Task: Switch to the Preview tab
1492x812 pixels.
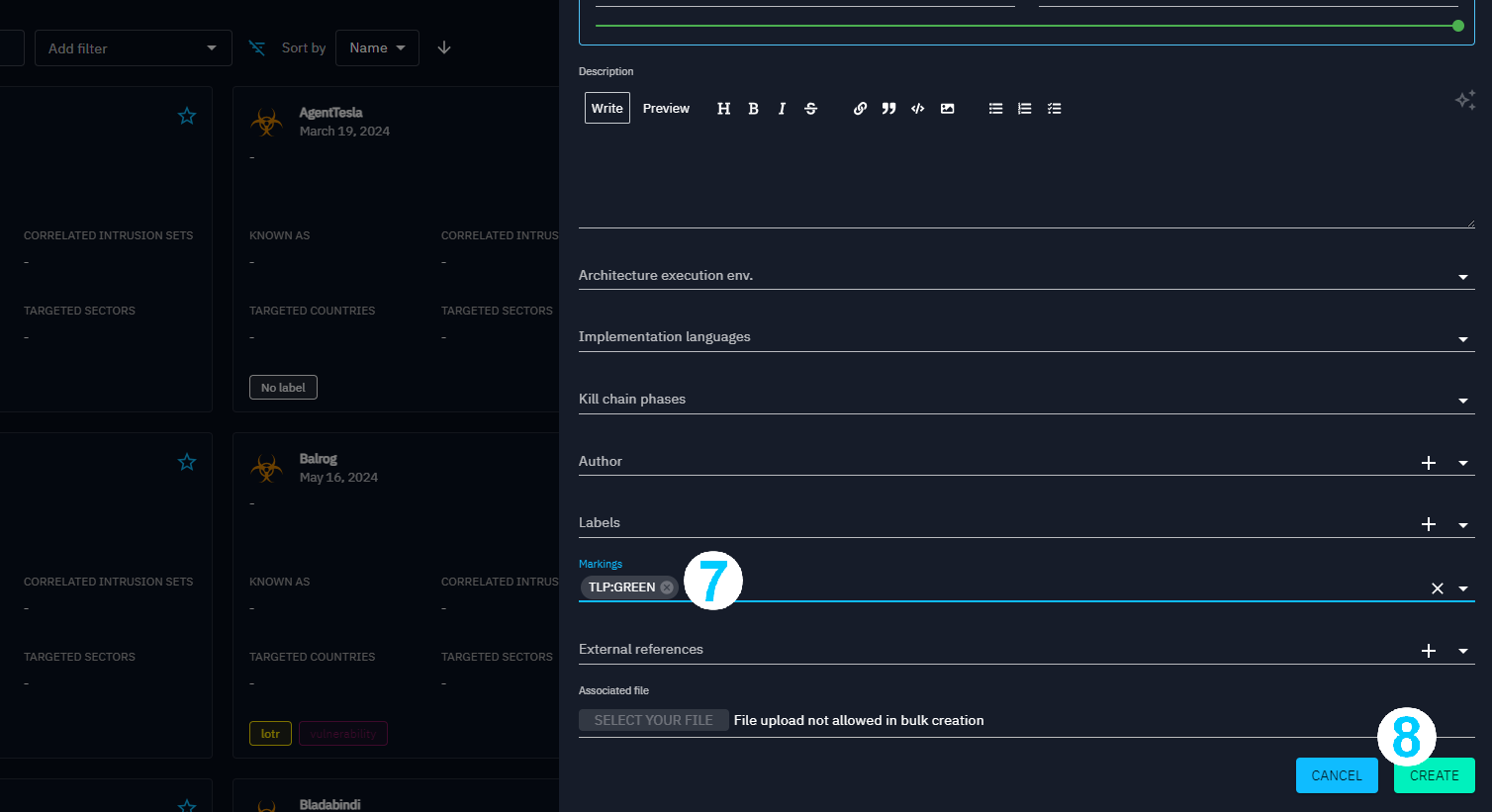Action: pos(666,109)
